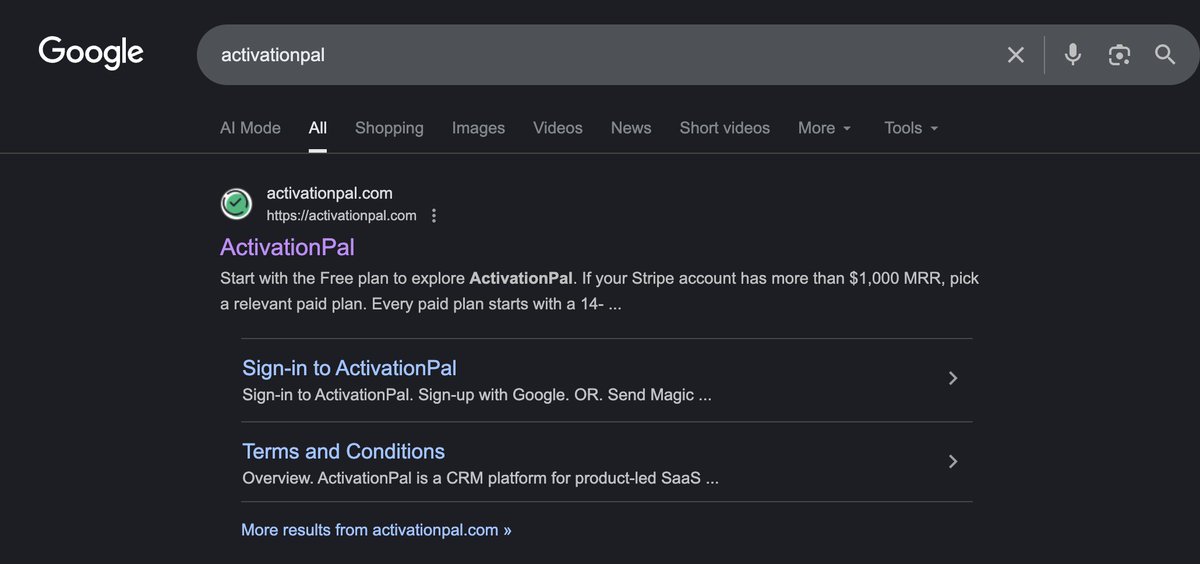This screenshot has width=1200, height=564.
Task: Expand the More dropdown in search tabs
Action: click(x=825, y=128)
